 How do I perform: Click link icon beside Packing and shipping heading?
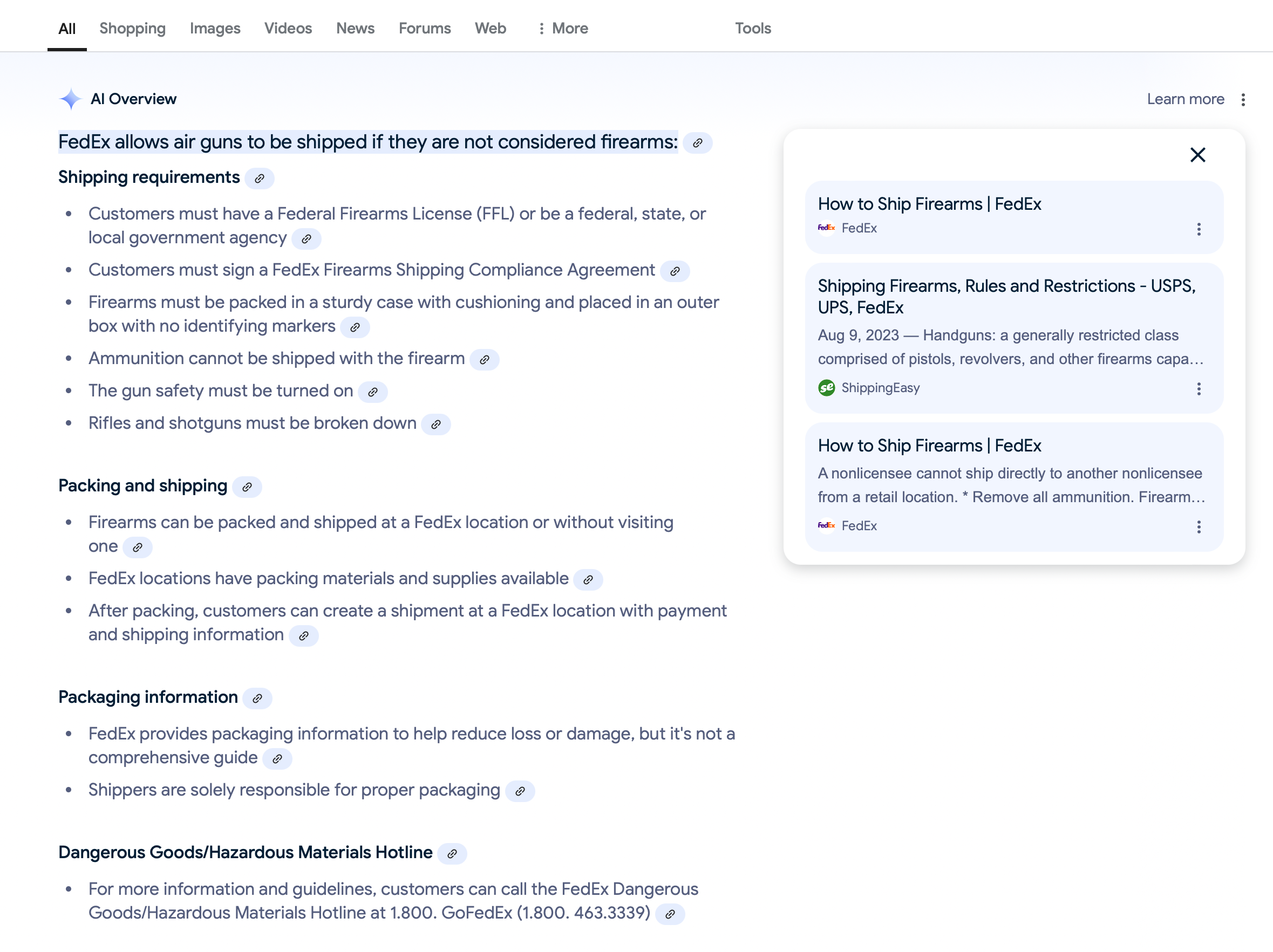[248, 487]
